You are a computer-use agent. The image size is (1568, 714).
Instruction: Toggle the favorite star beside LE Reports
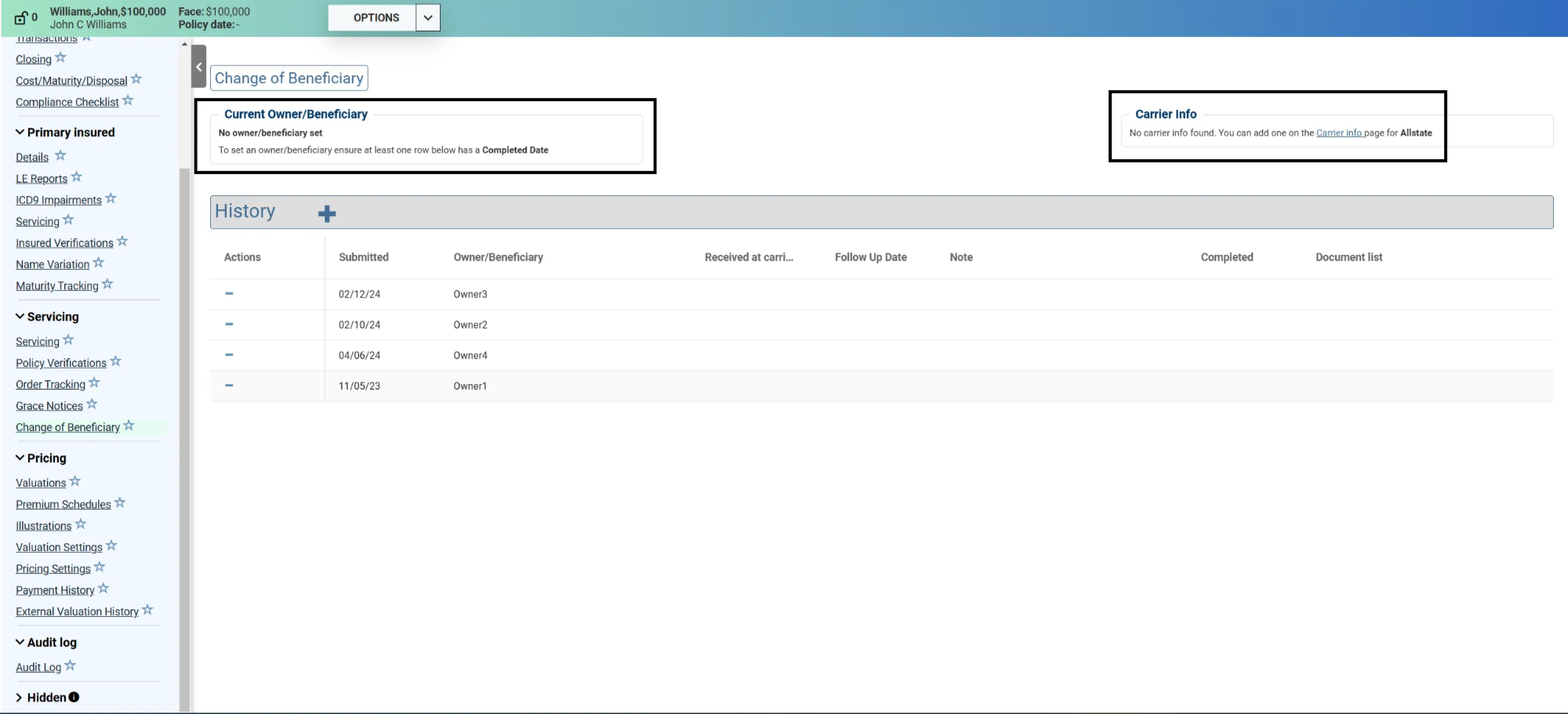point(77,178)
